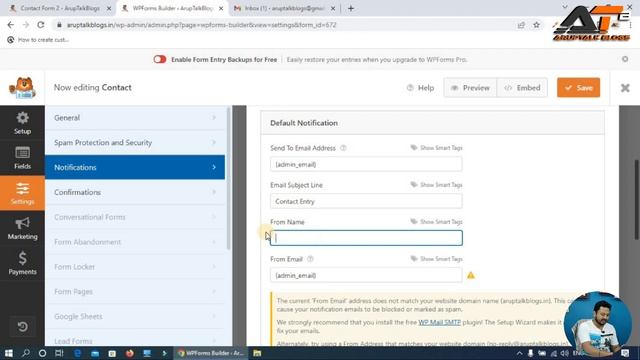
Task: Open the Notifications settings section
Action: [135, 167]
